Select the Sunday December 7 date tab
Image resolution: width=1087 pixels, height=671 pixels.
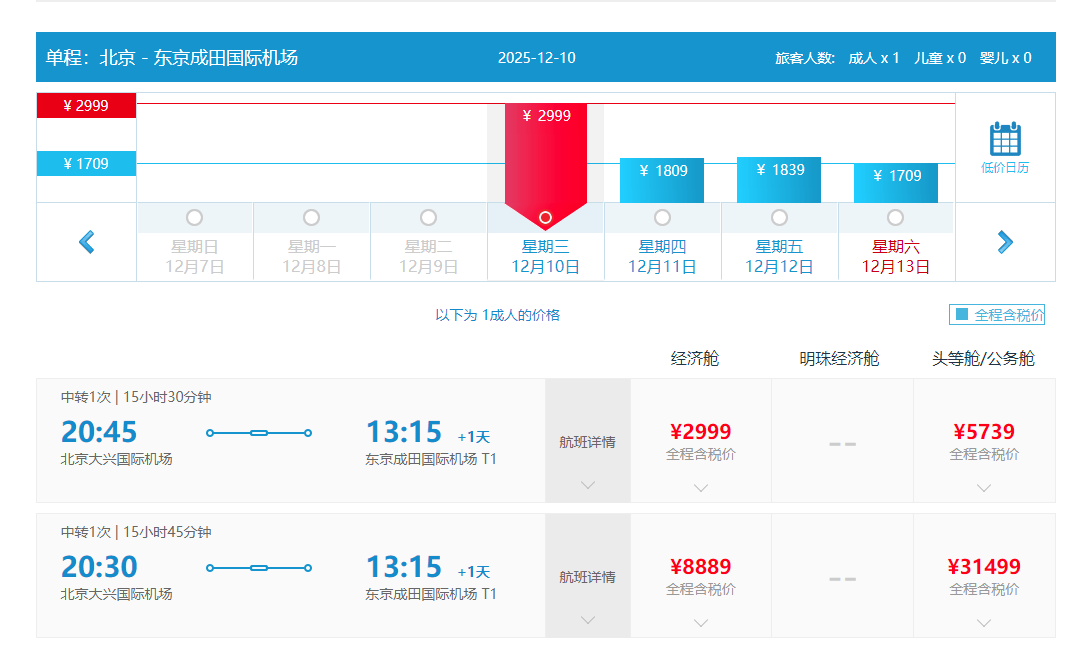coord(195,257)
